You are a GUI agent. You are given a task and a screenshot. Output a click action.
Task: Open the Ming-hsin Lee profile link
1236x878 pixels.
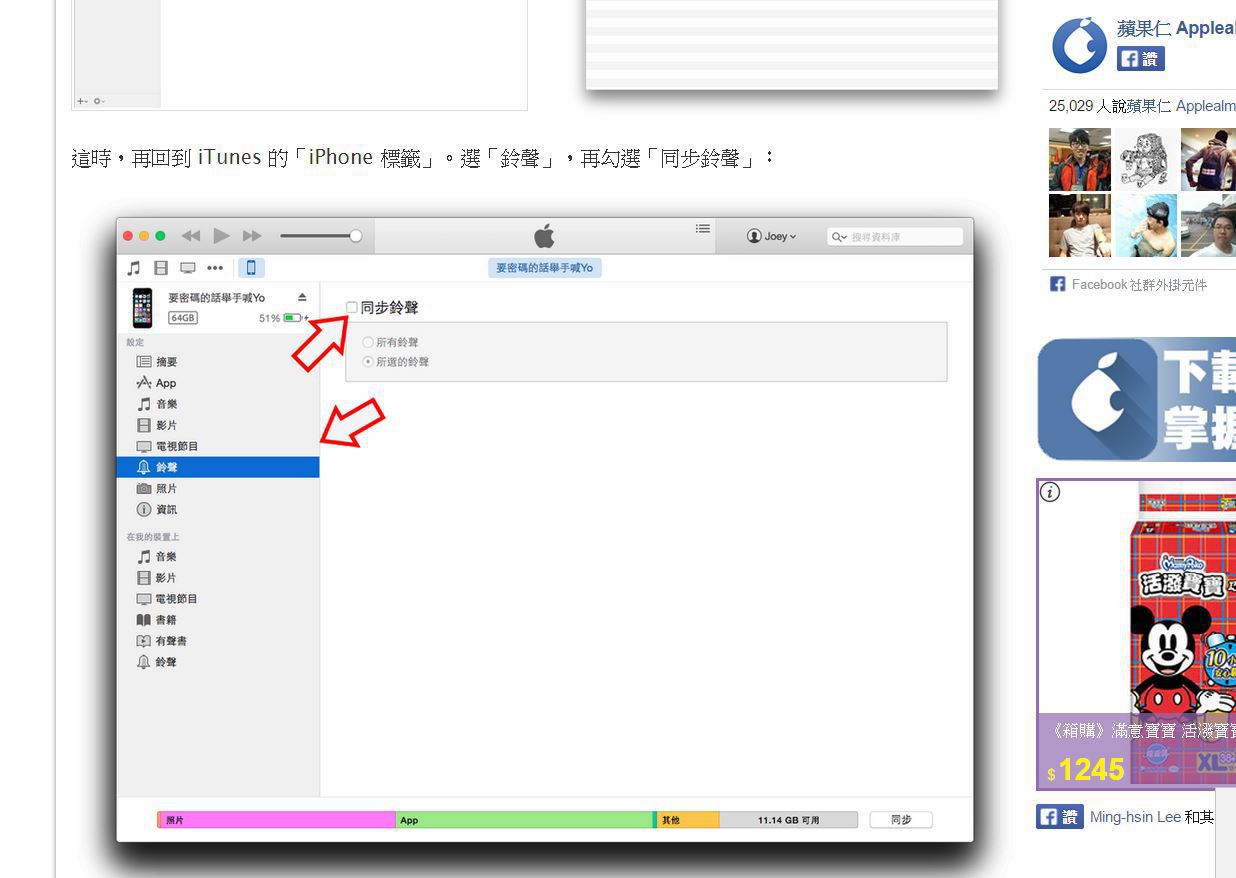pyautogui.click(x=1135, y=817)
